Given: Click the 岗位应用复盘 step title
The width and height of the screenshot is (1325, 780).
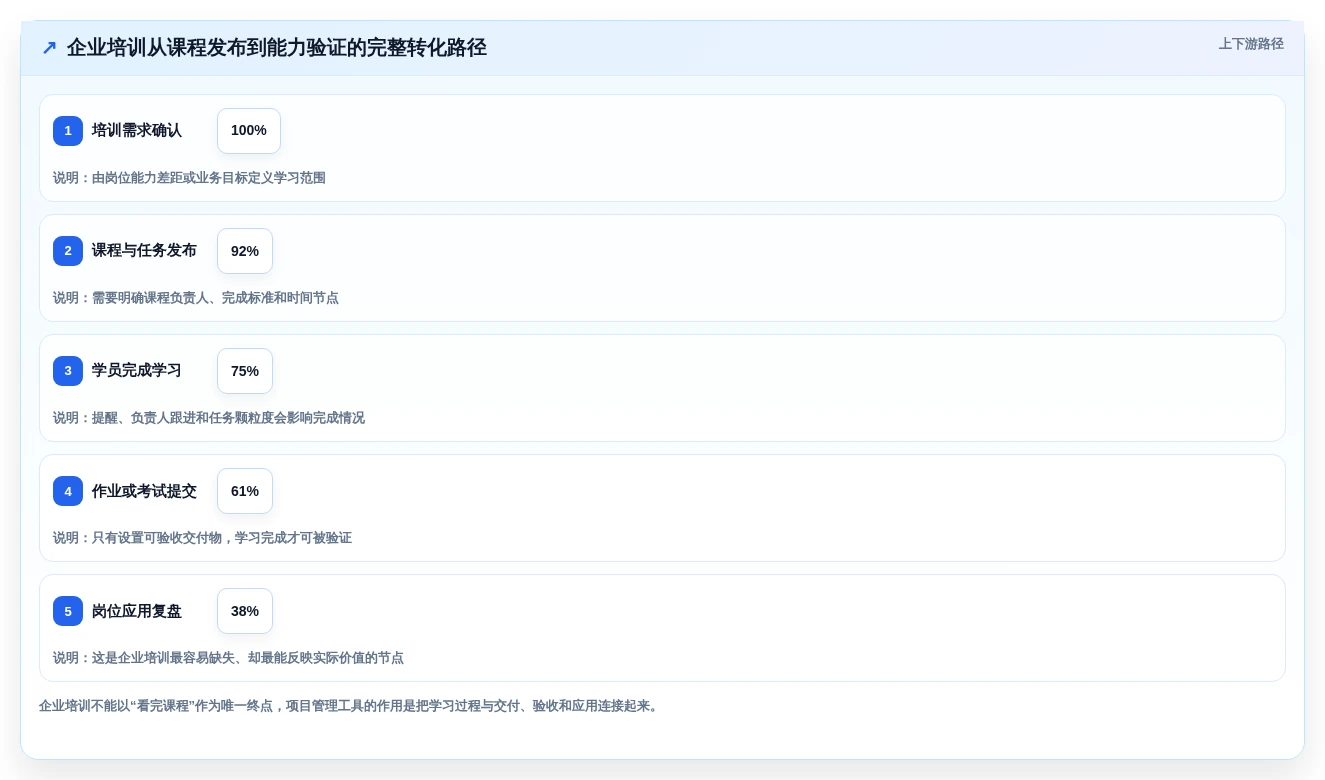Looking at the screenshot, I should tap(137, 611).
